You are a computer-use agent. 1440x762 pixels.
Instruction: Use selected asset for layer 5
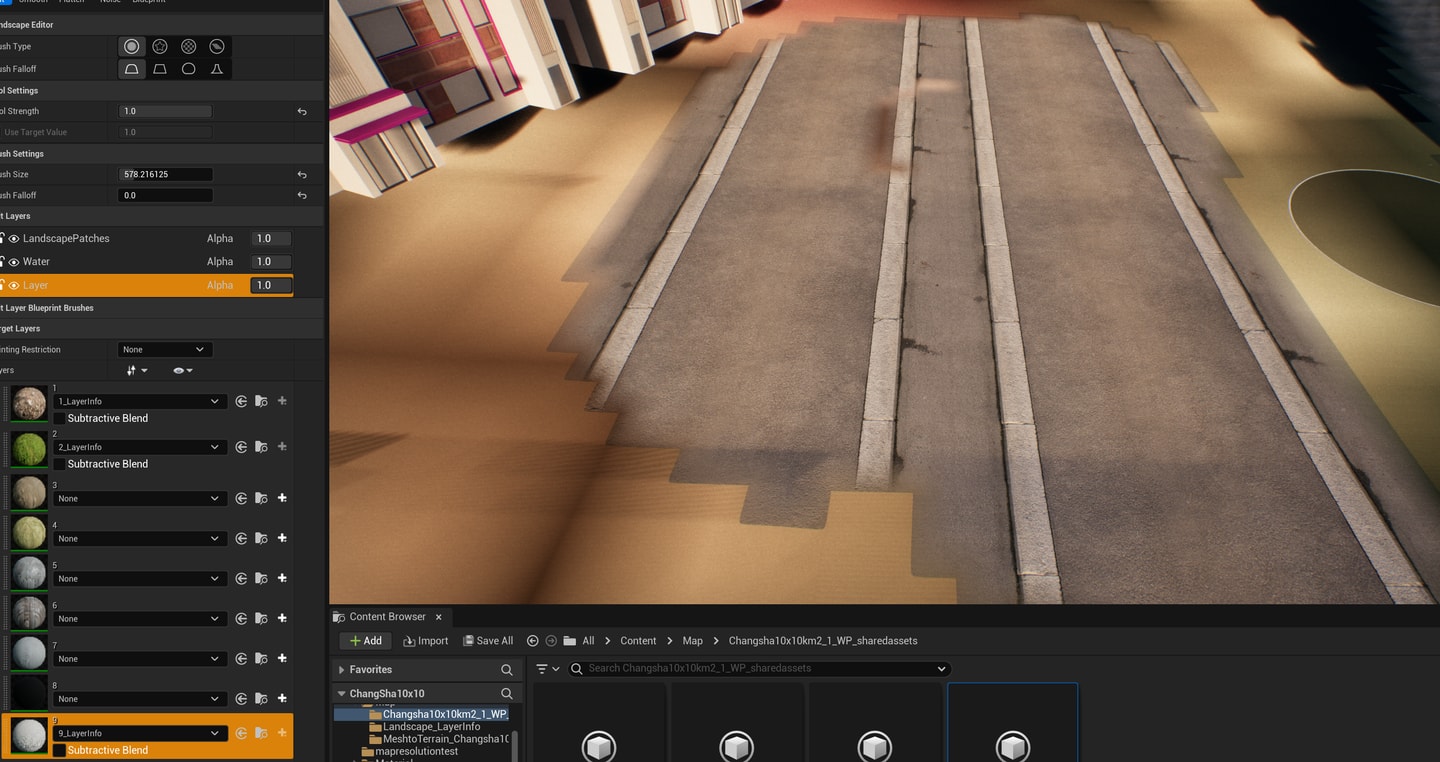[241, 578]
